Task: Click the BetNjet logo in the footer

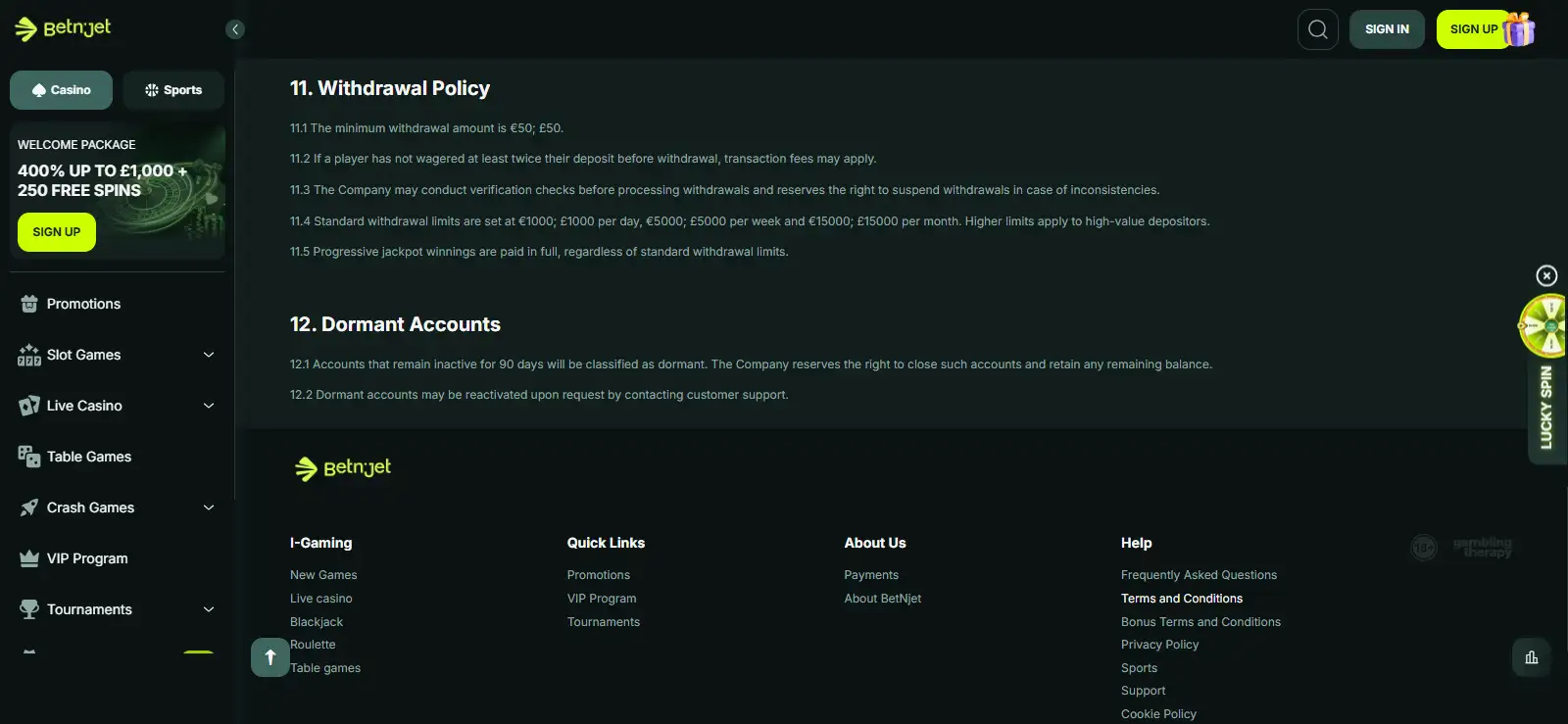Action: (343, 468)
